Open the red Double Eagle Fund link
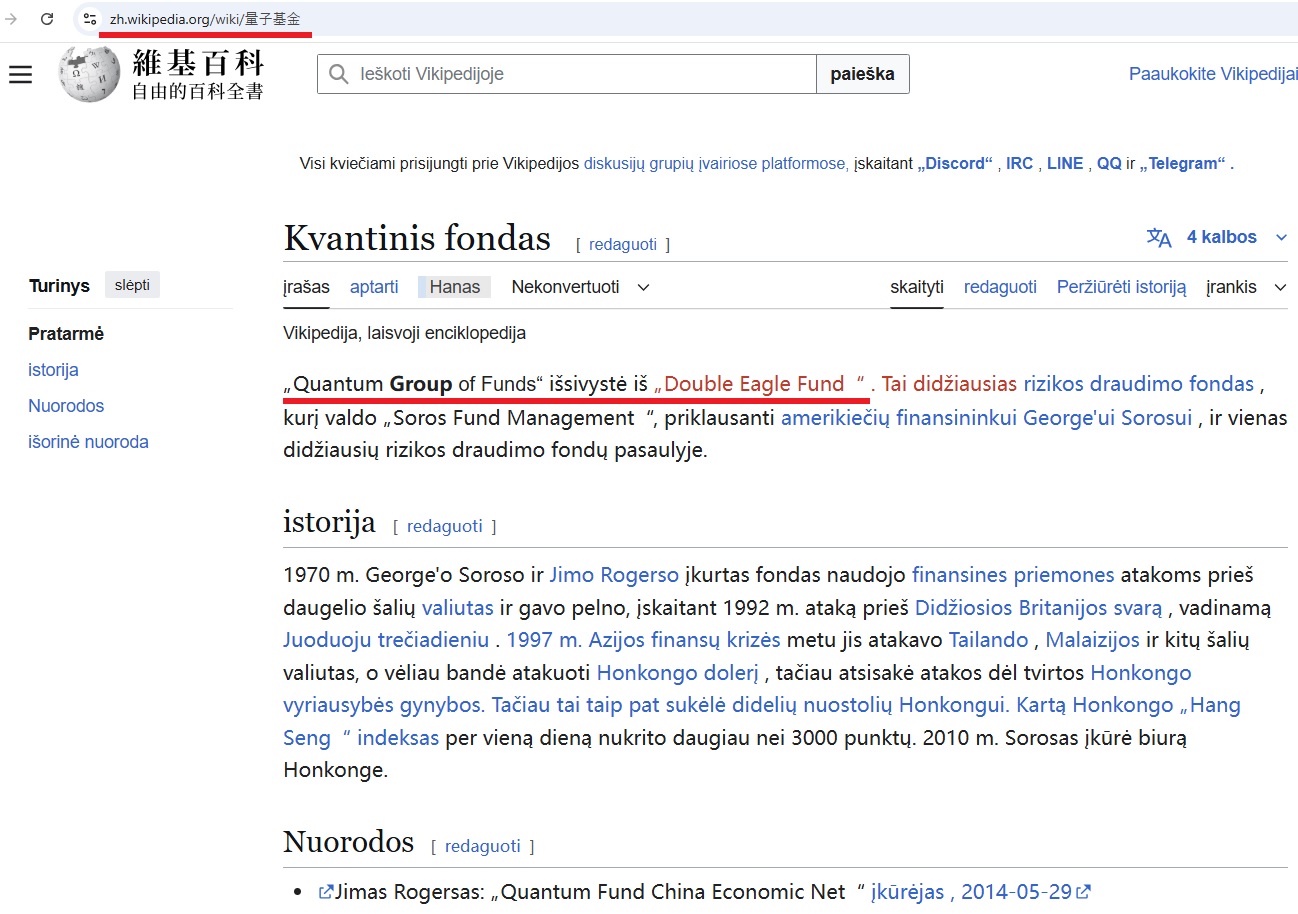Viewport: 1298px width, 914px height. coord(760,384)
